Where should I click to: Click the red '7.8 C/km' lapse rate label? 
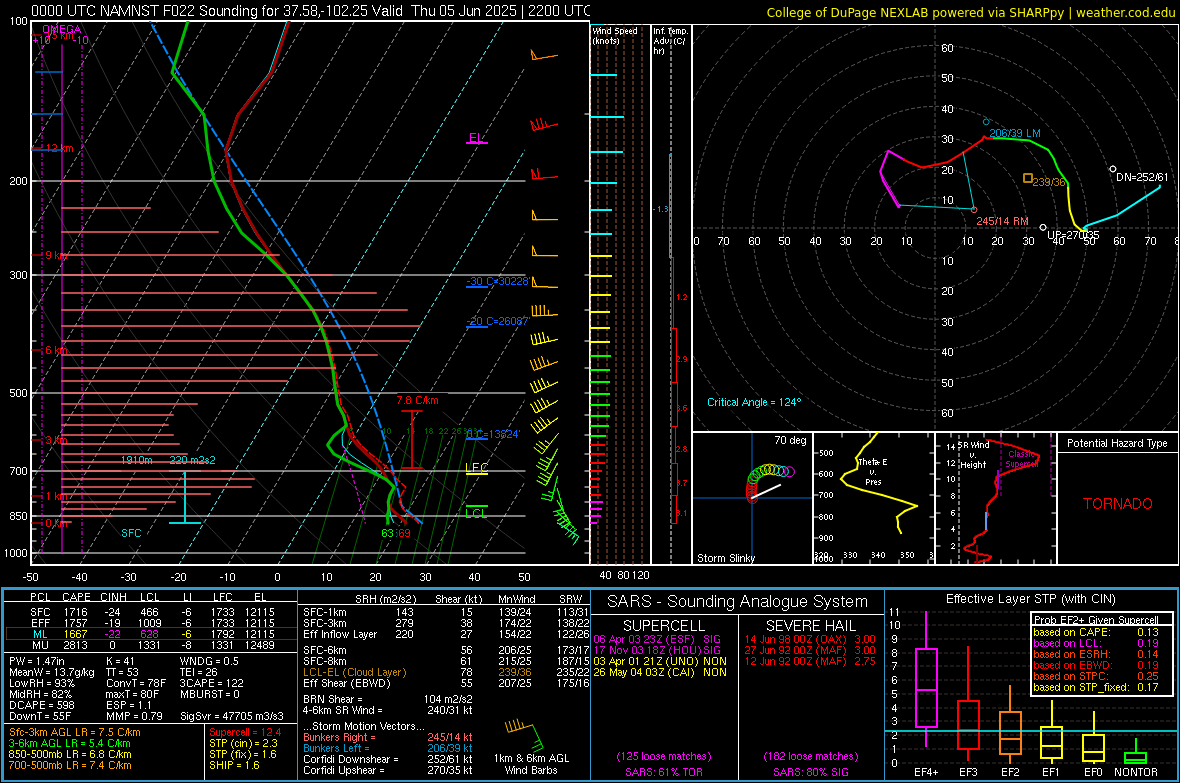click(417, 401)
